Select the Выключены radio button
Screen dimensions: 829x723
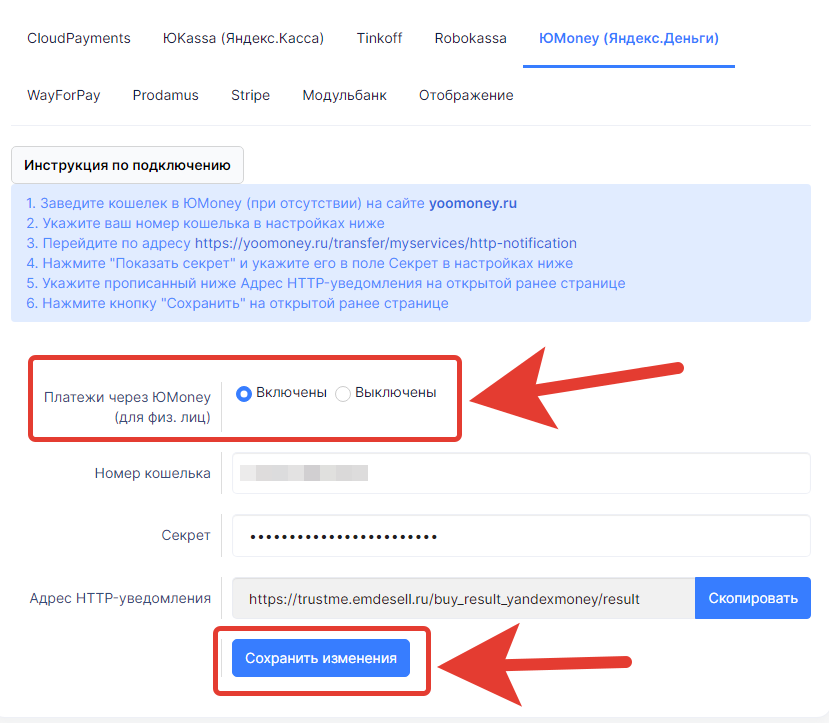click(x=343, y=394)
